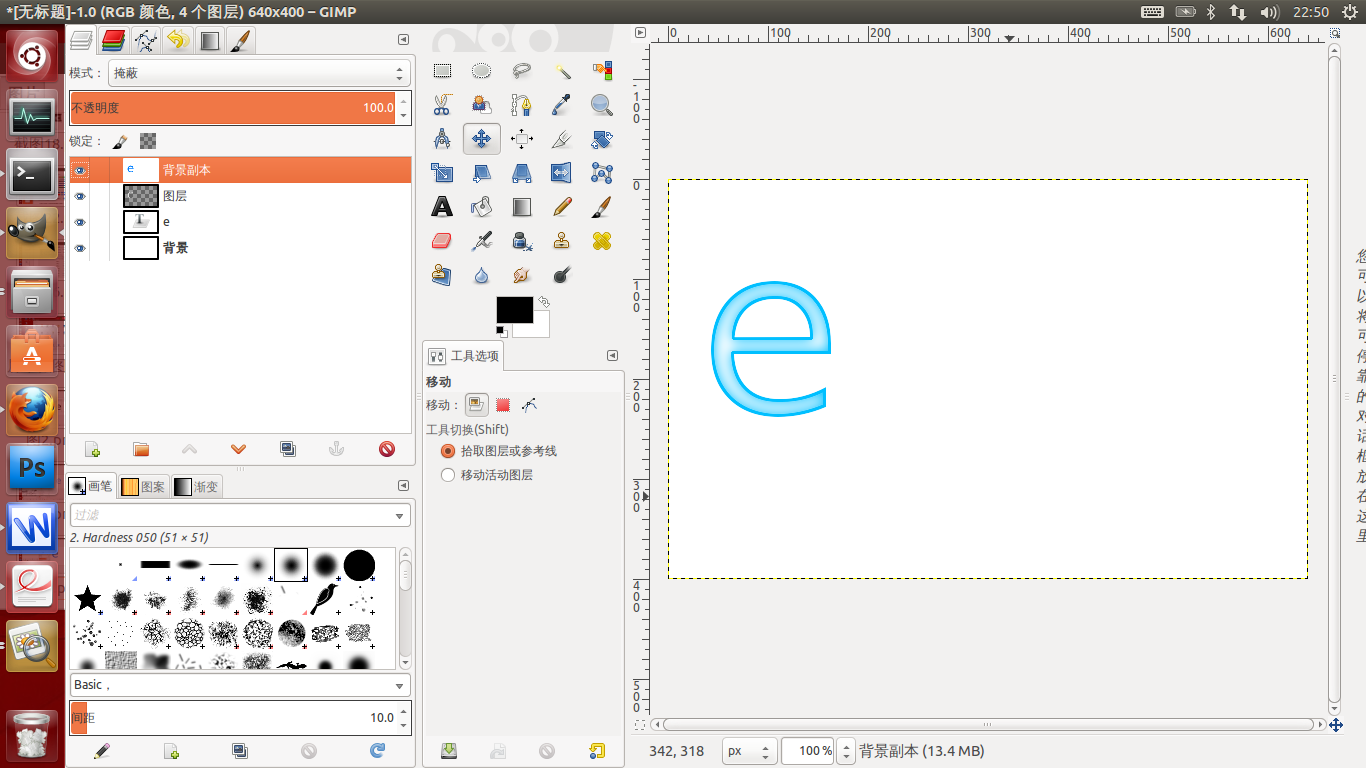Switch to the Undo History tab

pyautogui.click(x=178, y=41)
